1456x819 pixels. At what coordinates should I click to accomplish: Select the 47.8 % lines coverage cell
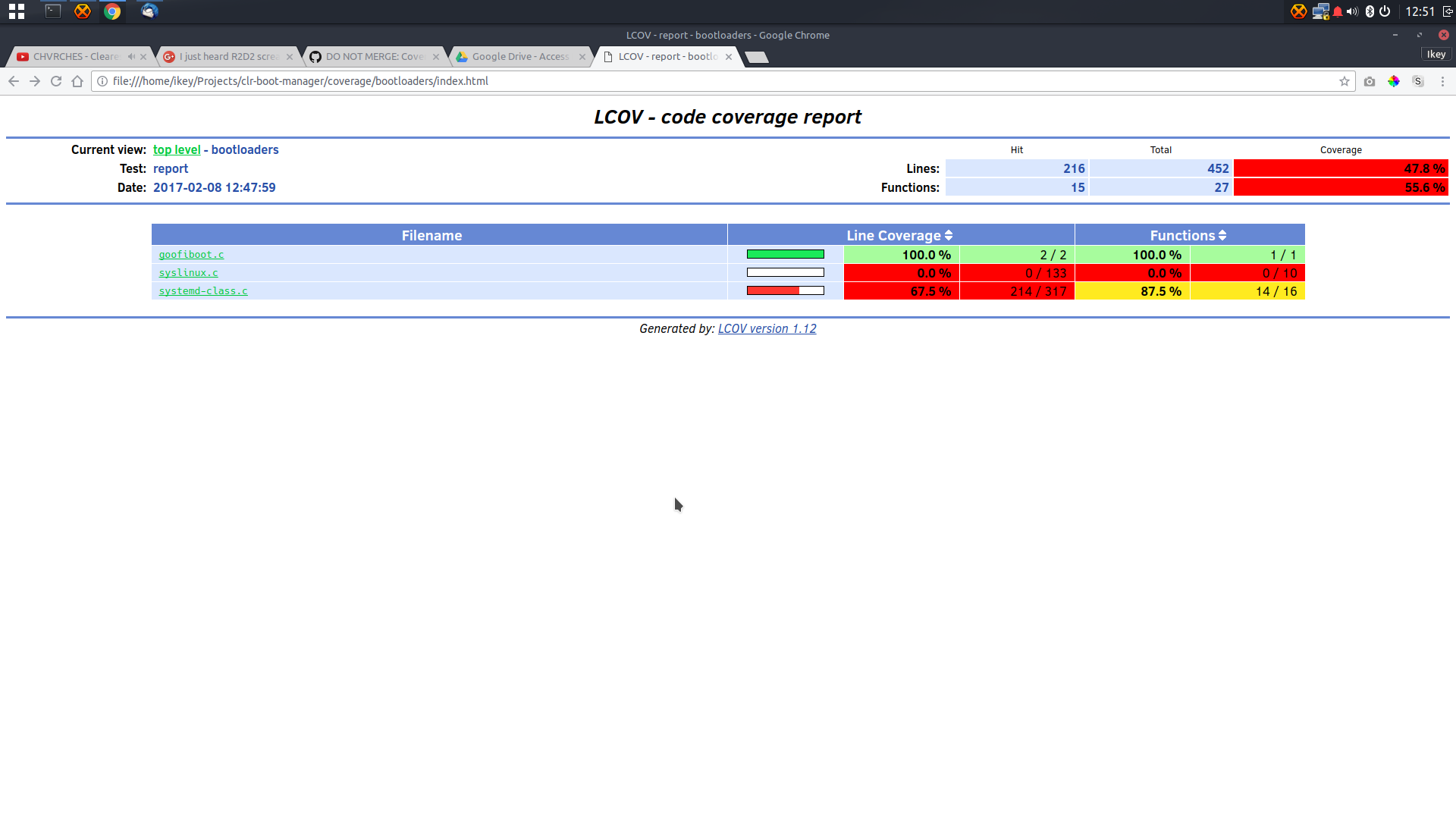[x=1341, y=168]
